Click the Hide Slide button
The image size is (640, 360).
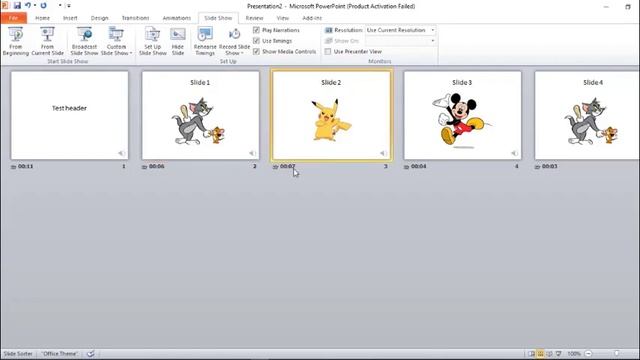coord(178,41)
